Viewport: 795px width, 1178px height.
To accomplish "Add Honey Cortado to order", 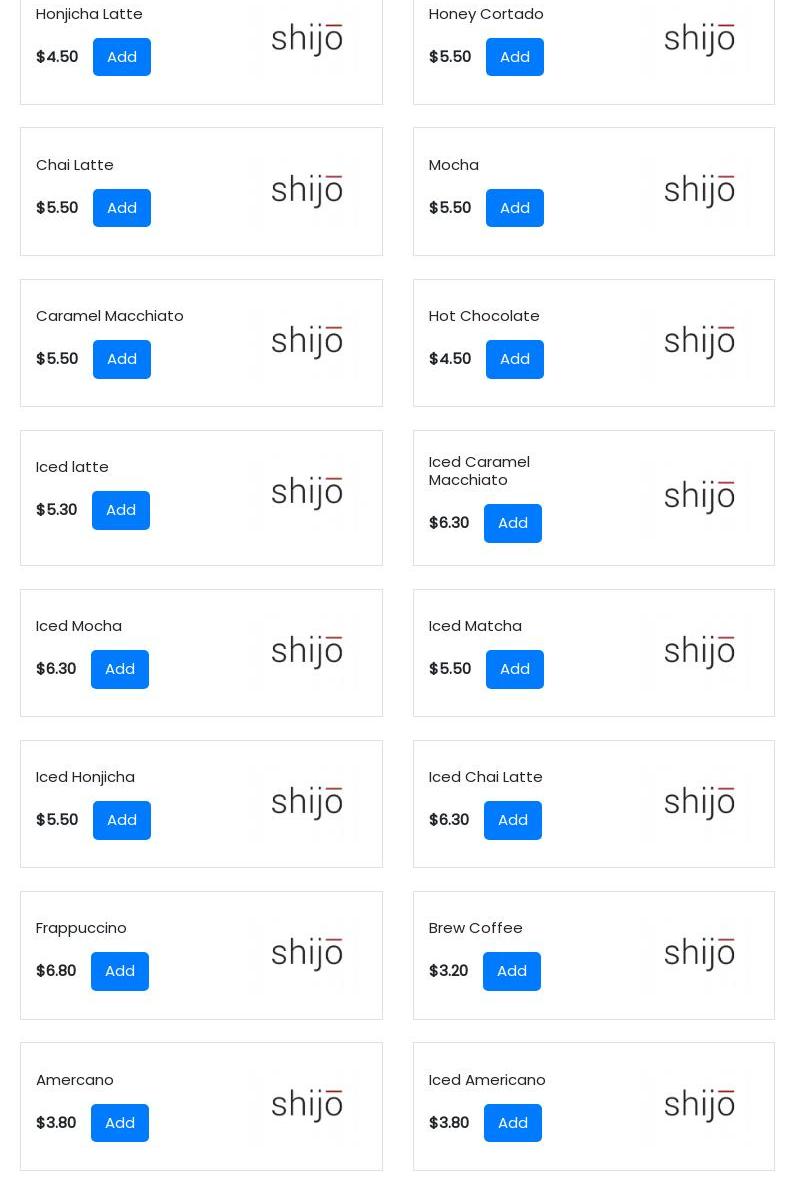I will (514, 57).
